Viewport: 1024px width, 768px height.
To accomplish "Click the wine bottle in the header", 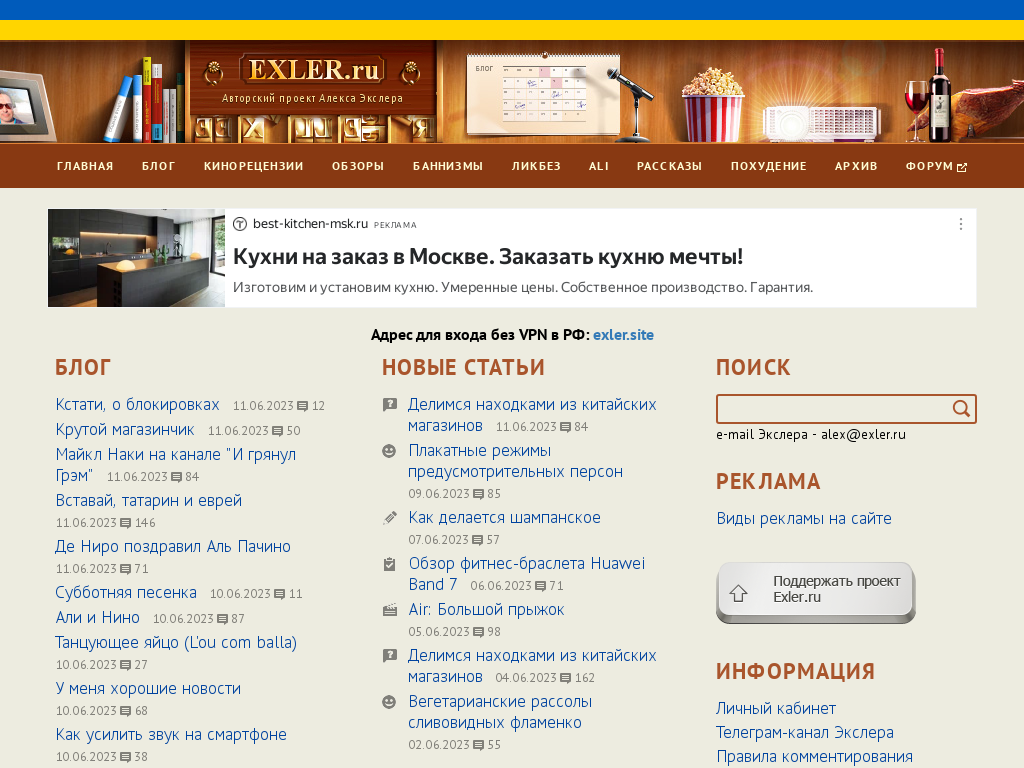I will tap(940, 95).
